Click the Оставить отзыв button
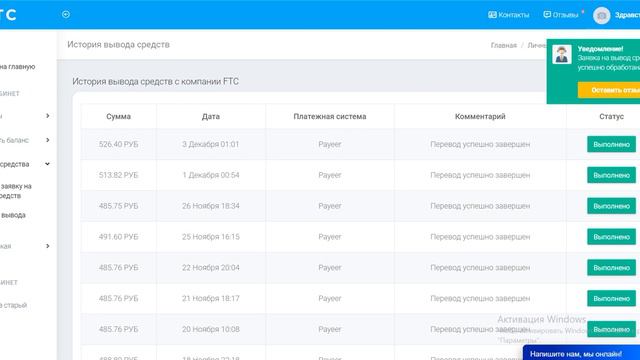Viewport: 640px width, 360px height. (x=609, y=90)
